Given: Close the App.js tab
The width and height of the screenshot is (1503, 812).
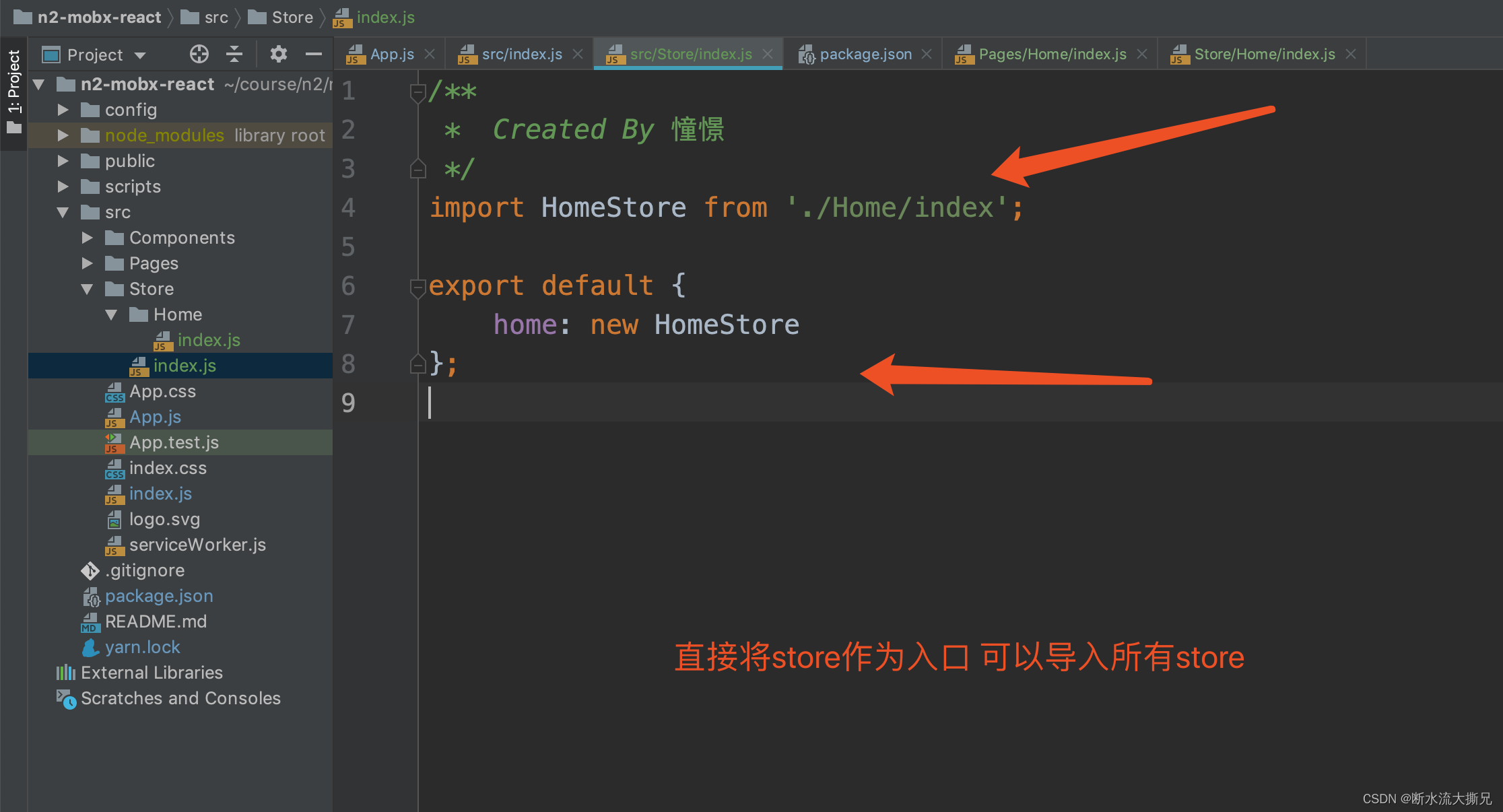Looking at the screenshot, I should click(430, 54).
